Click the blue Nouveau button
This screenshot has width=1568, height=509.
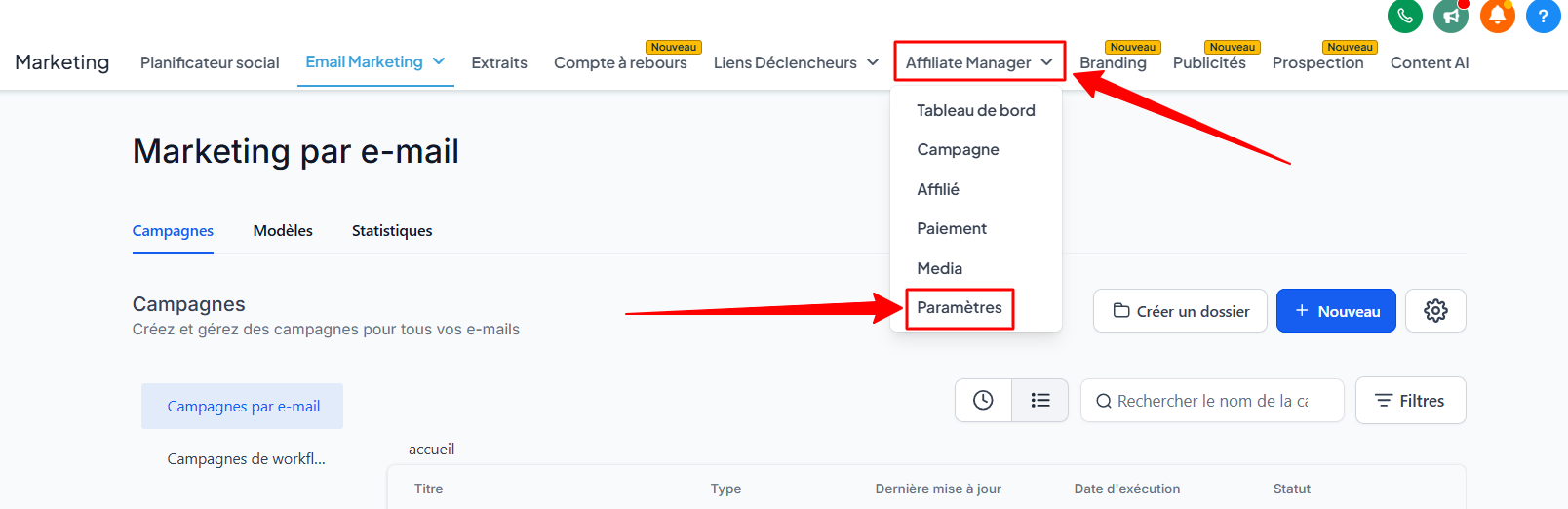click(x=1336, y=311)
